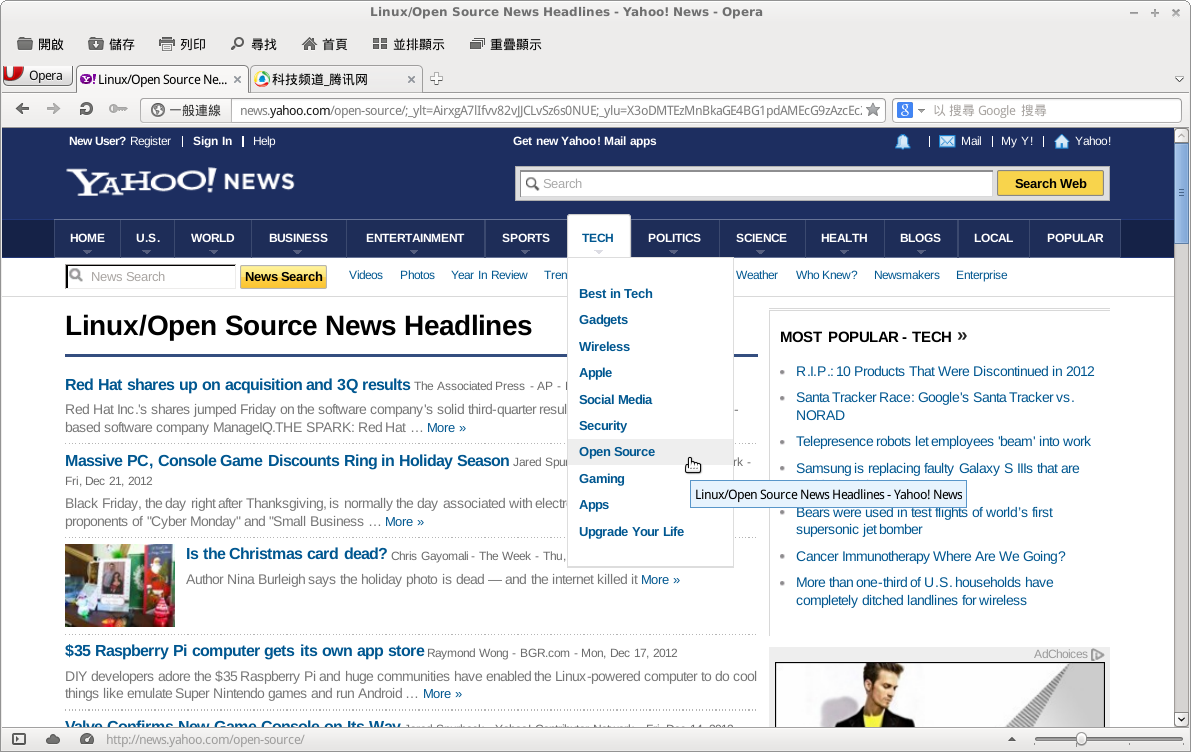Open the Opera main menu button
The height and width of the screenshot is (752, 1191).
pos(37,75)
